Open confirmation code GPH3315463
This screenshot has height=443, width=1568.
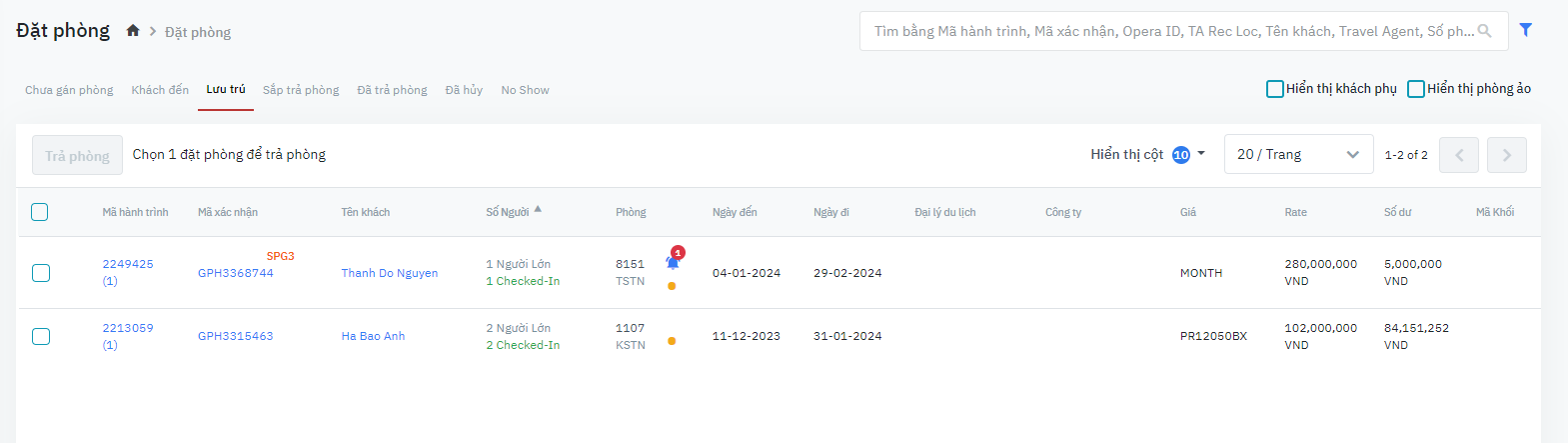(x=236, y=336)
